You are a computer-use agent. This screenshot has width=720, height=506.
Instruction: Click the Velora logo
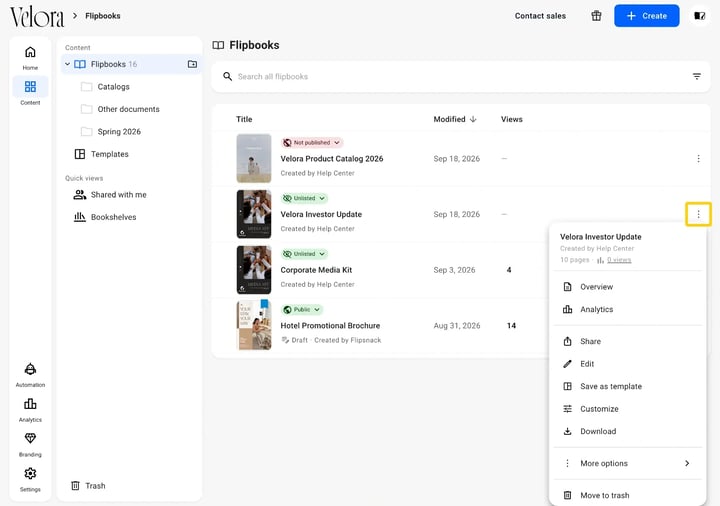37,17
